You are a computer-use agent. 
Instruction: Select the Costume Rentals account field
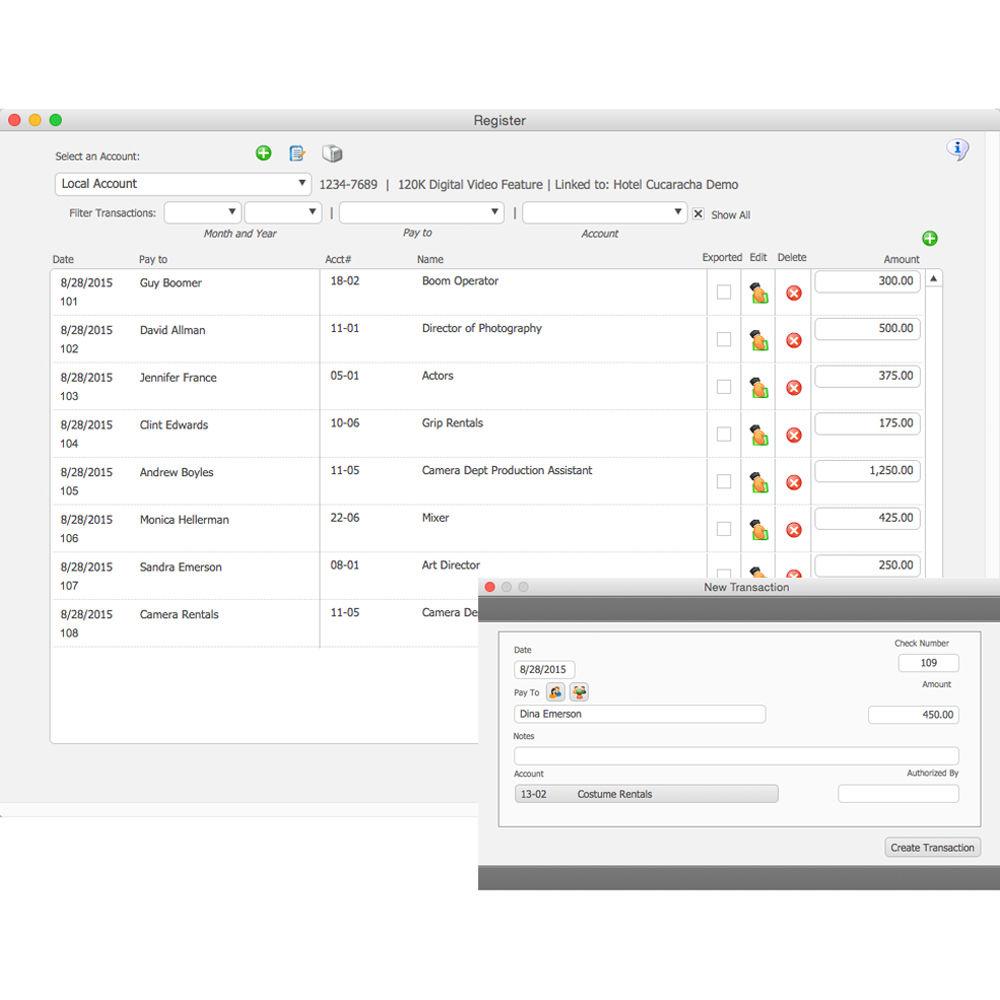(x=645, y=793)
